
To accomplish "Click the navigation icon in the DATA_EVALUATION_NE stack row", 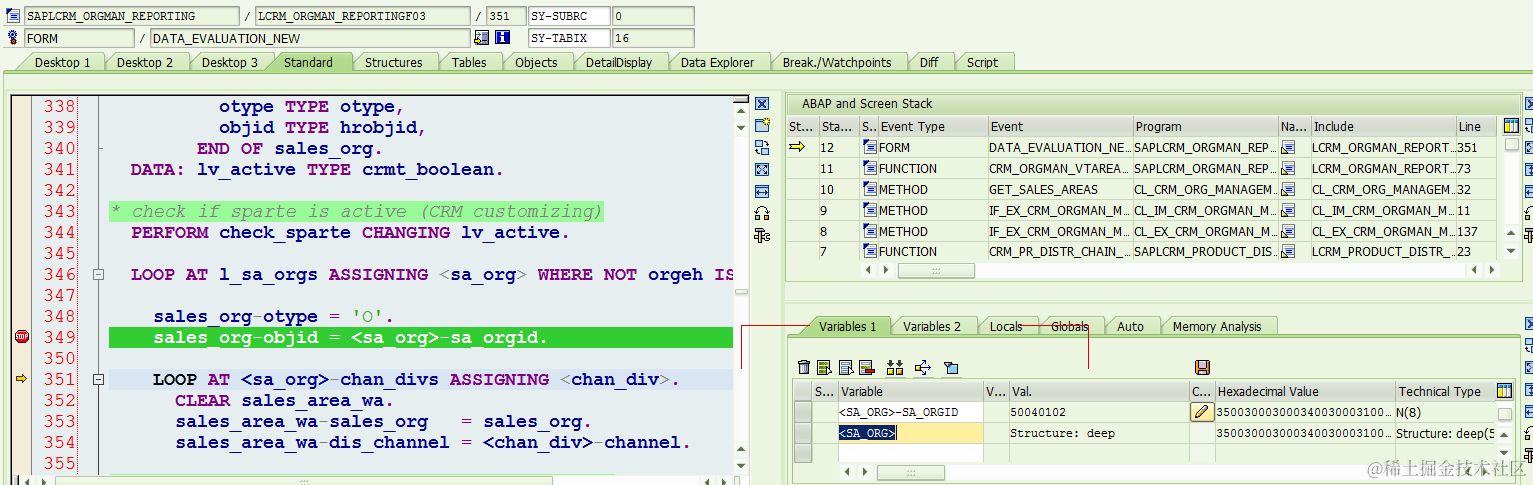I will click(x=1288, y=147).
